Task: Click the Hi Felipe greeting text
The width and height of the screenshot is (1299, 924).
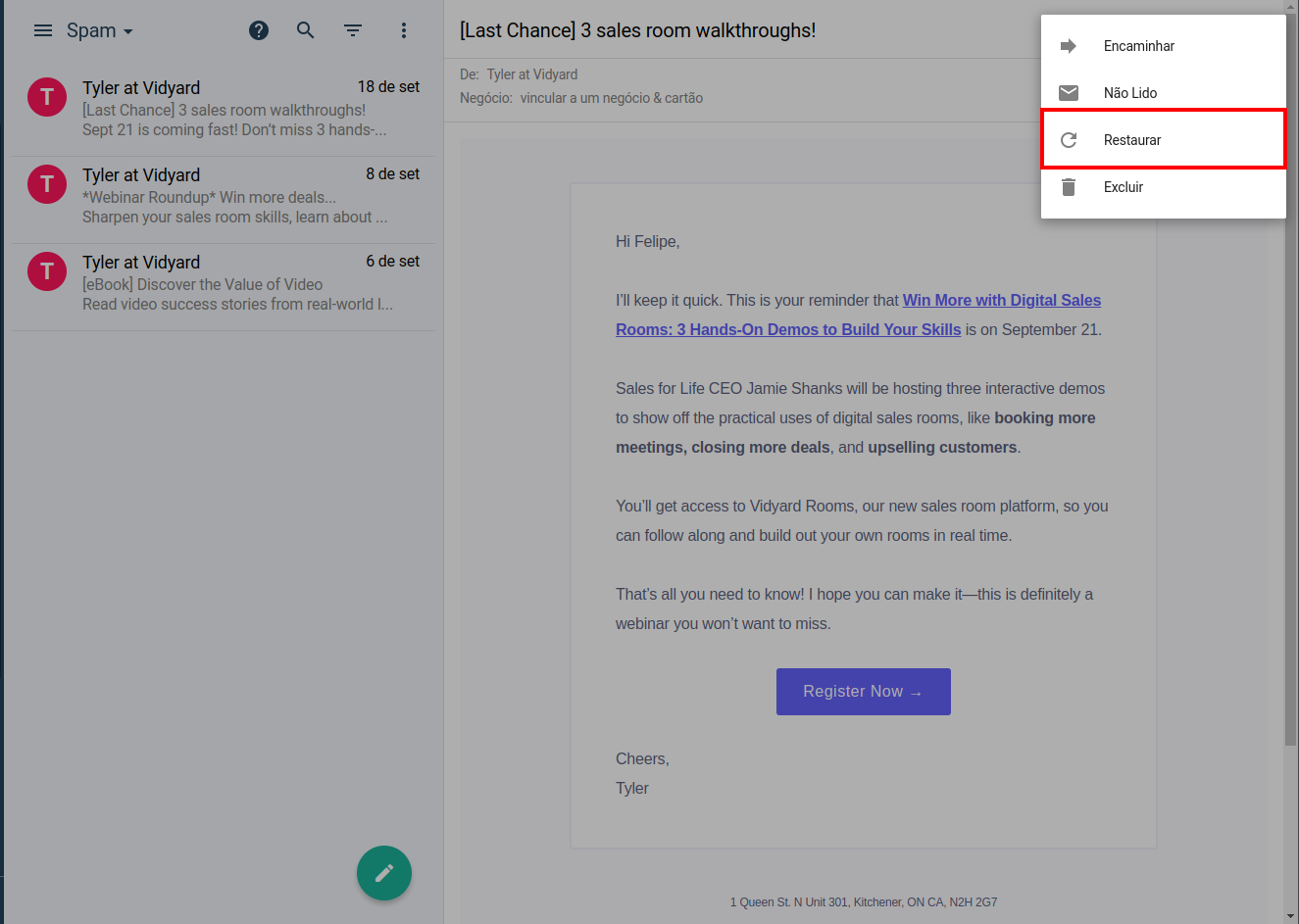Action: [x=648, y=241]
